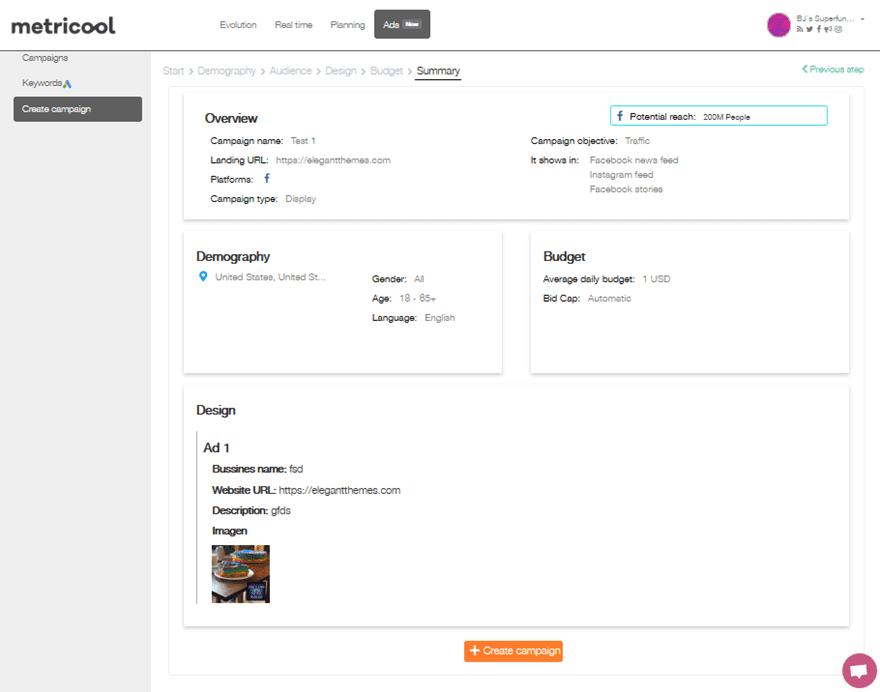Open the Real time tab
880x692 pixels.
(x=293, y=25)
